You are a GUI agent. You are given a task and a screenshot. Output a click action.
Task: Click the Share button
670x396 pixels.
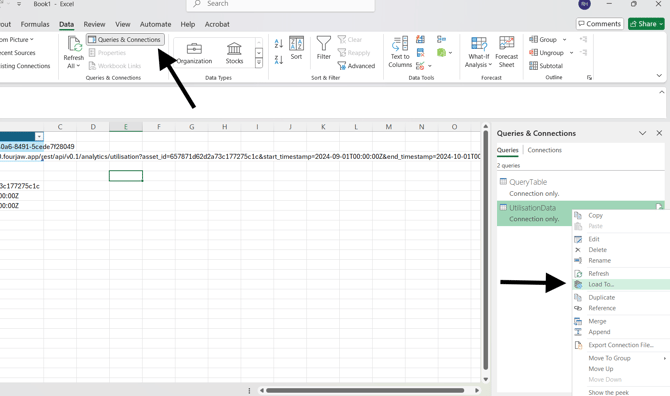pyautogui.click(x=646, y=24)
